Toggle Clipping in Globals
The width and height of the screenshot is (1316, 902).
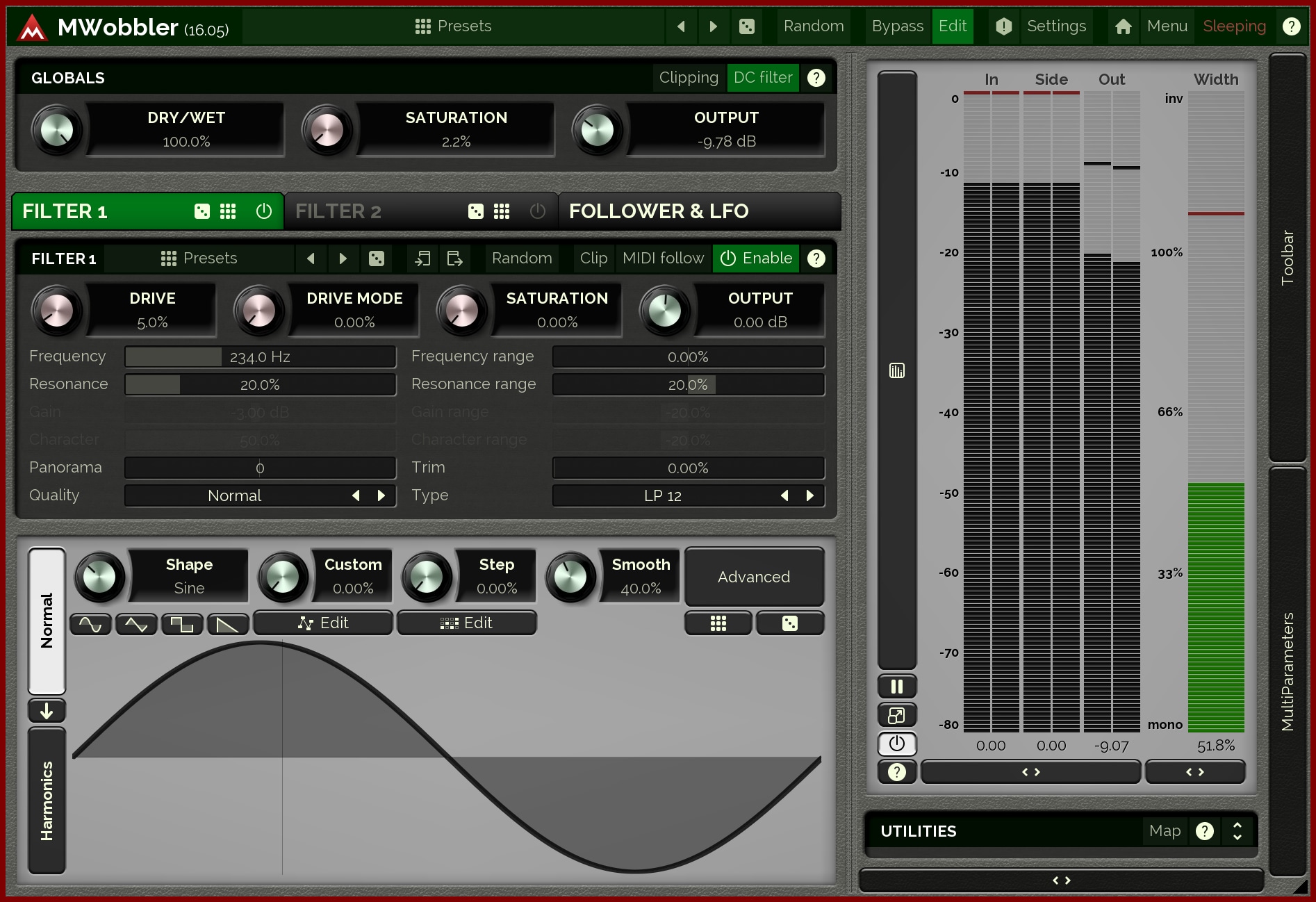click(x=688, y=78)
